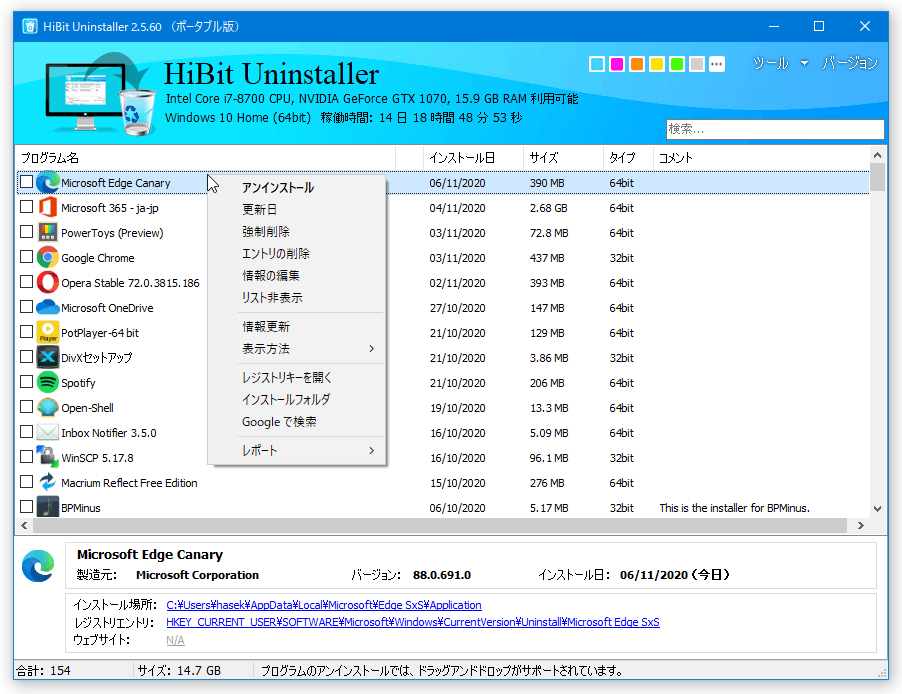Open the HKEY_CURRENT_USER registry entry link

(413, 622)
